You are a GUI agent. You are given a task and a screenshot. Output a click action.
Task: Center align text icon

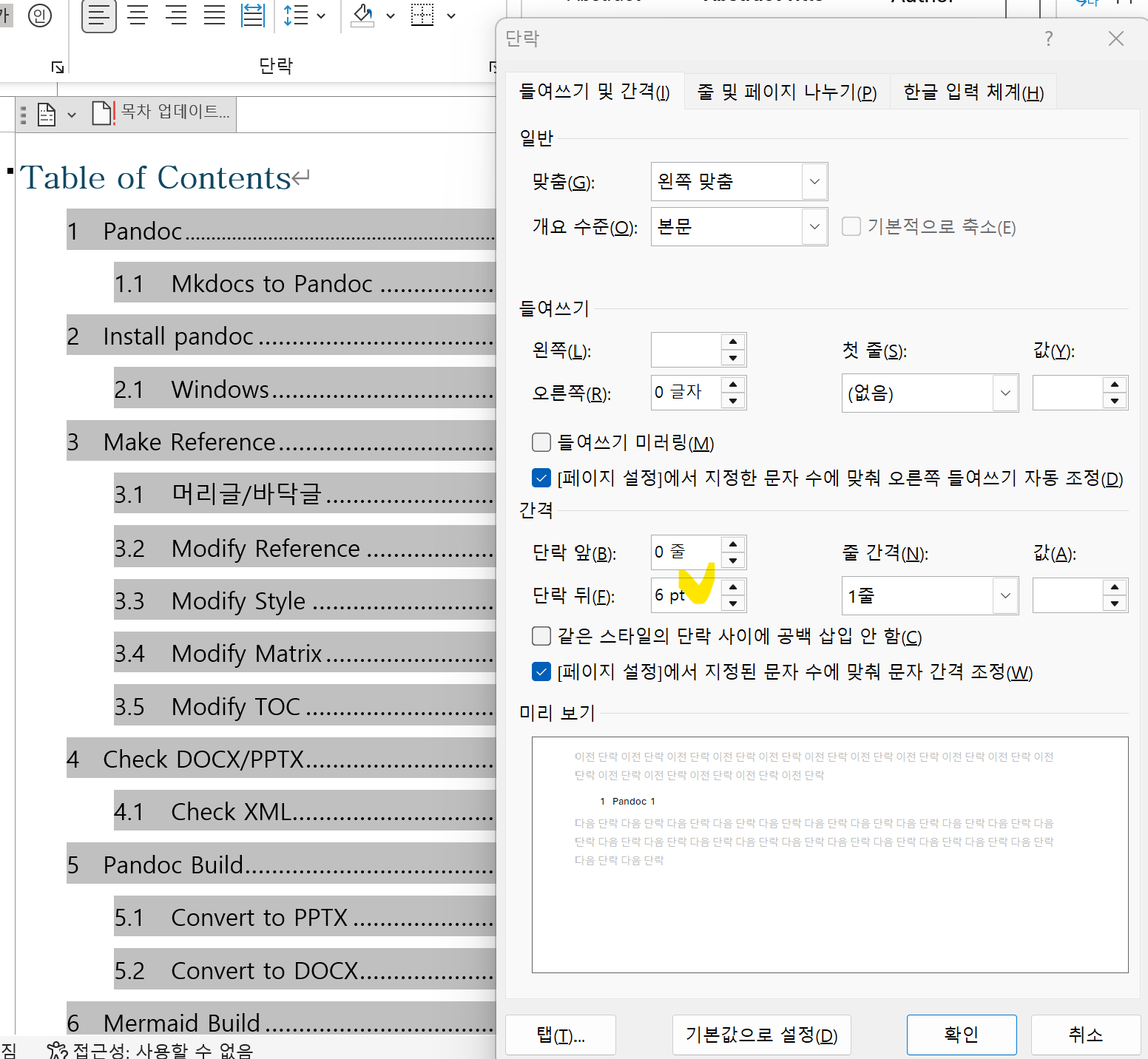pyautogui.click(x=138, y=16)
